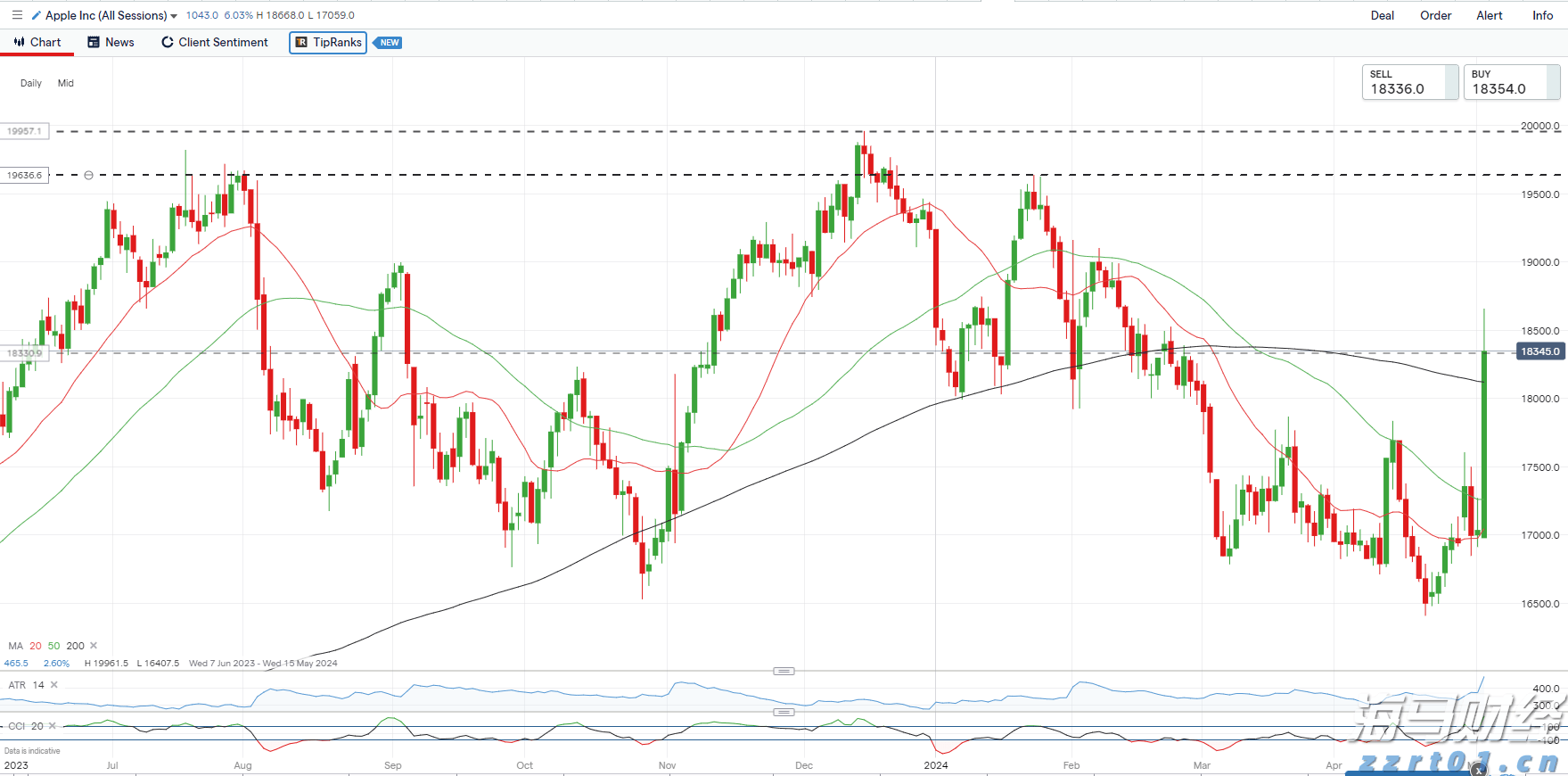Click the News newspaper icon
Image resolution: width=1568 pixels, height=776 pixels.
pyautogui.click(x=93, y=42)
